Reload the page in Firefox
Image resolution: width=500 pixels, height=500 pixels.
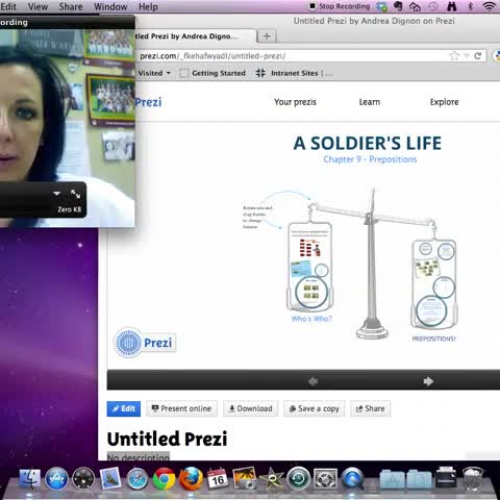point(478,56)
